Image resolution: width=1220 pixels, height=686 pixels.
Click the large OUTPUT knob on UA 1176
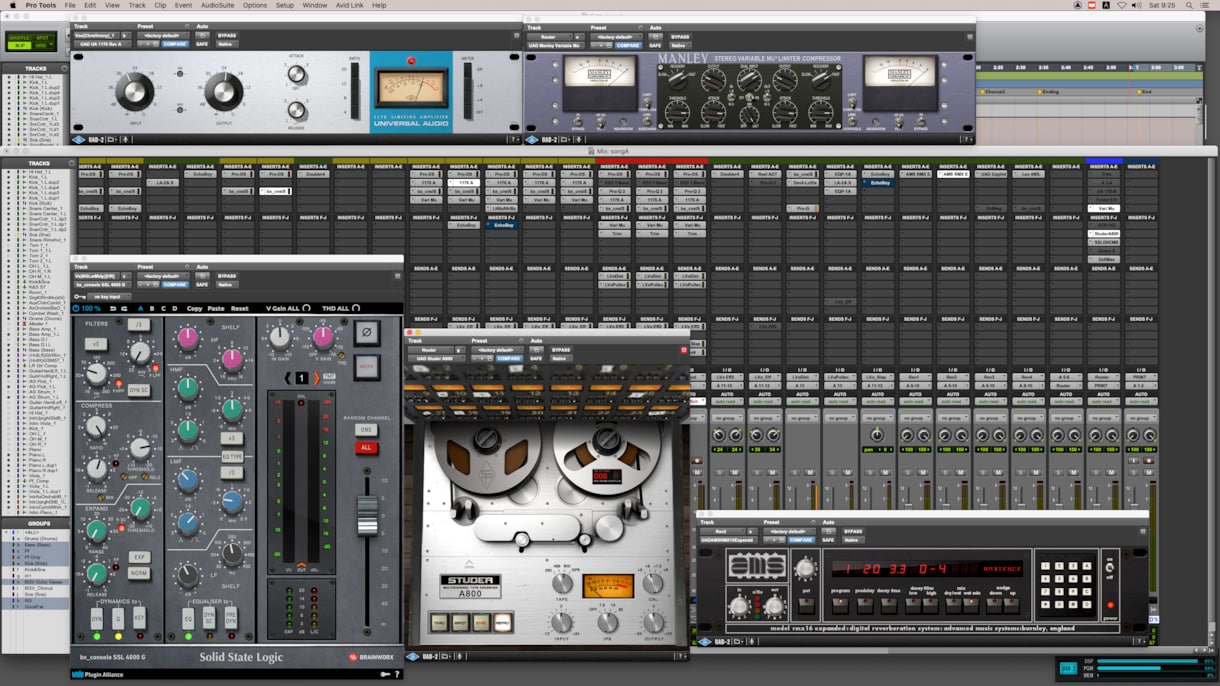[224, 93]
